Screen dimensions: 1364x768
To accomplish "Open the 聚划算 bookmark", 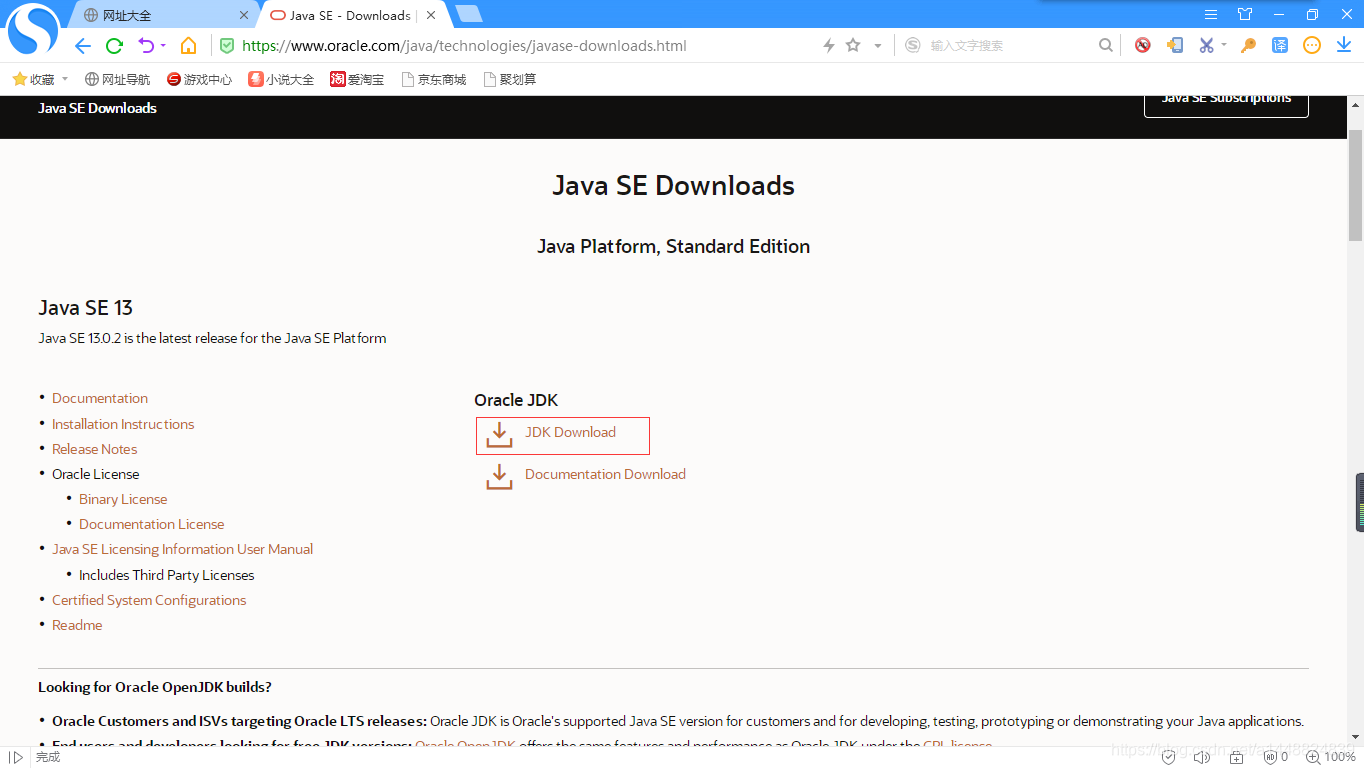I will pyautogui.click(x=510, y=79).
